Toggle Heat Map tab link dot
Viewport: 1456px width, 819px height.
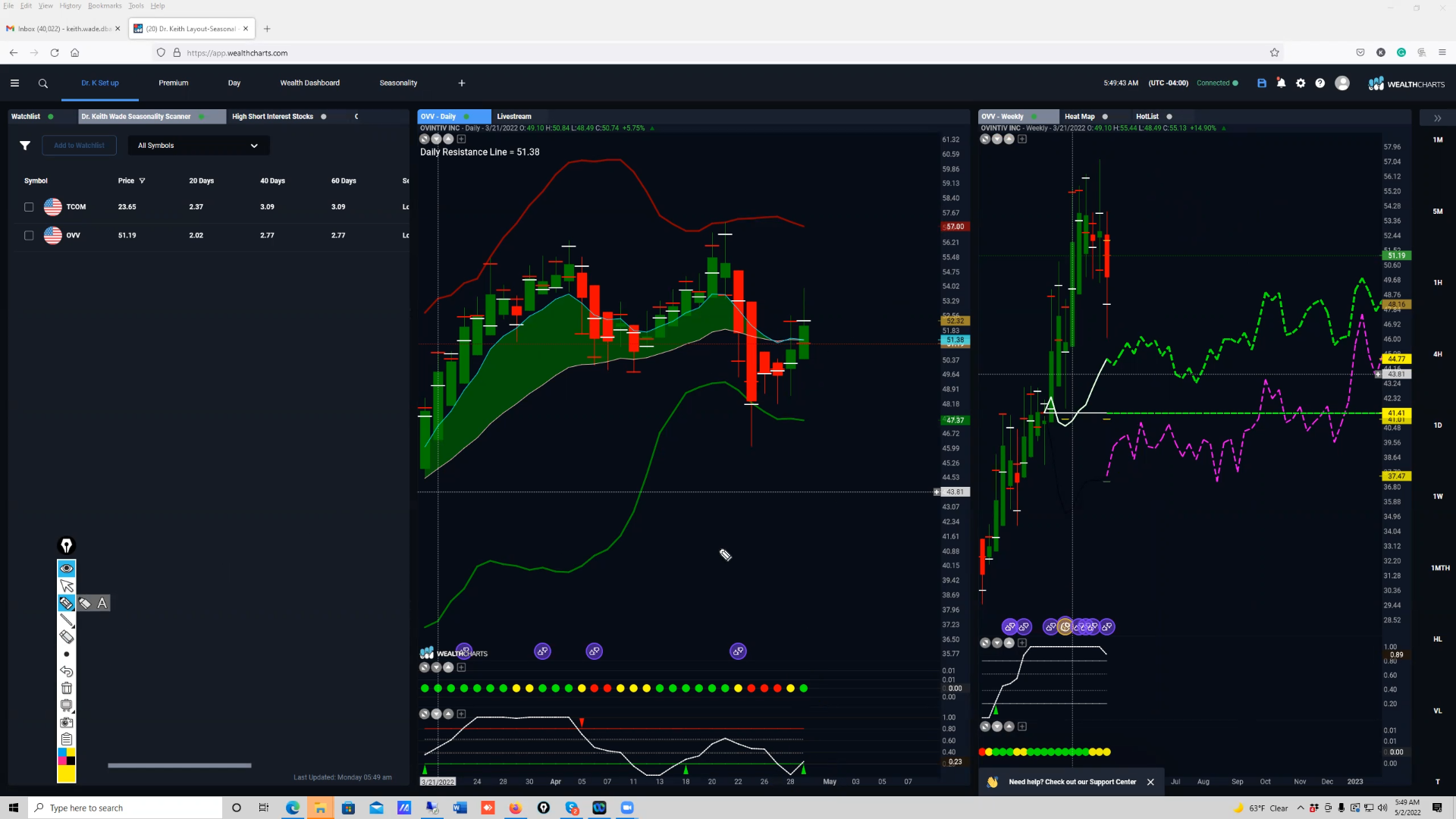coord(1105,117)
